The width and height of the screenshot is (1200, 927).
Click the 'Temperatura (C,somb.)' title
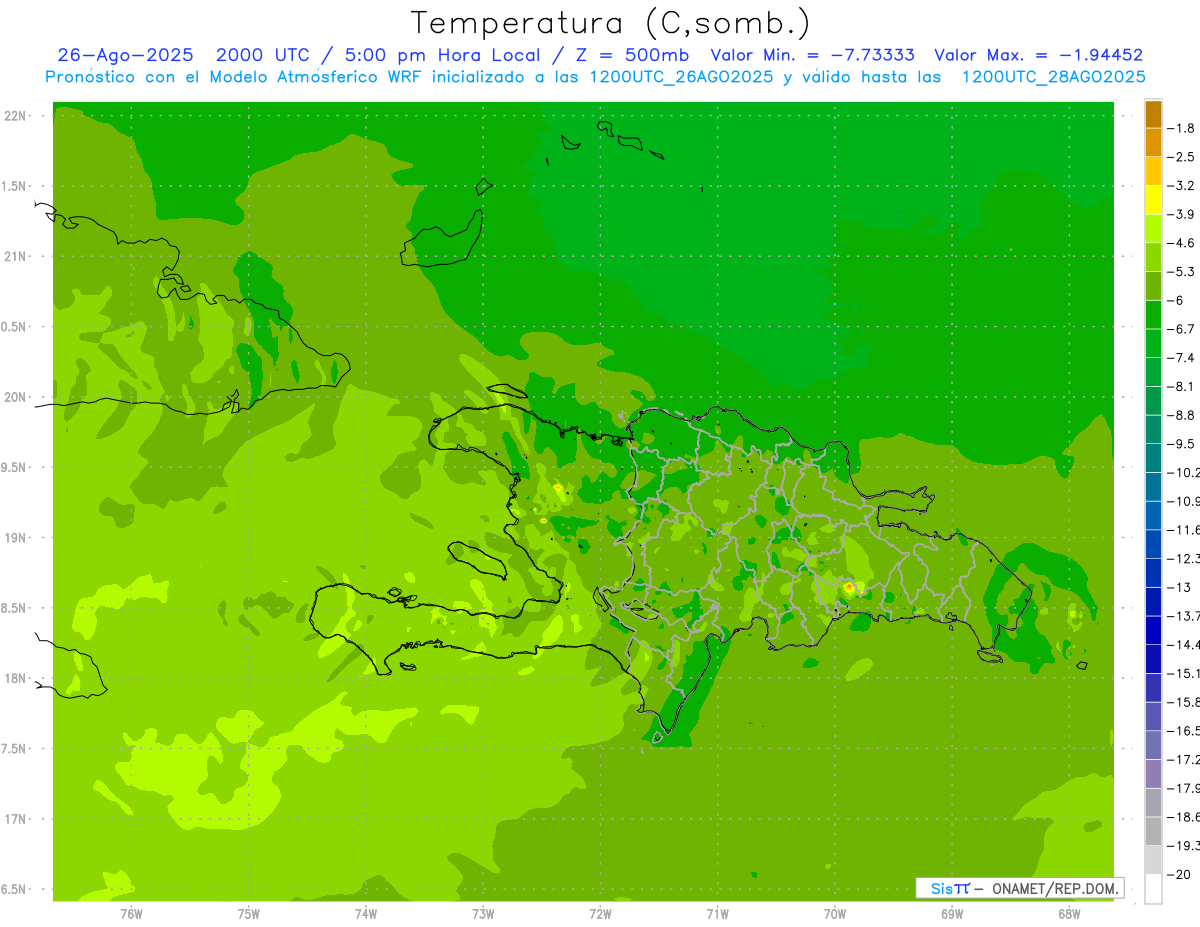tap(610, 22)
